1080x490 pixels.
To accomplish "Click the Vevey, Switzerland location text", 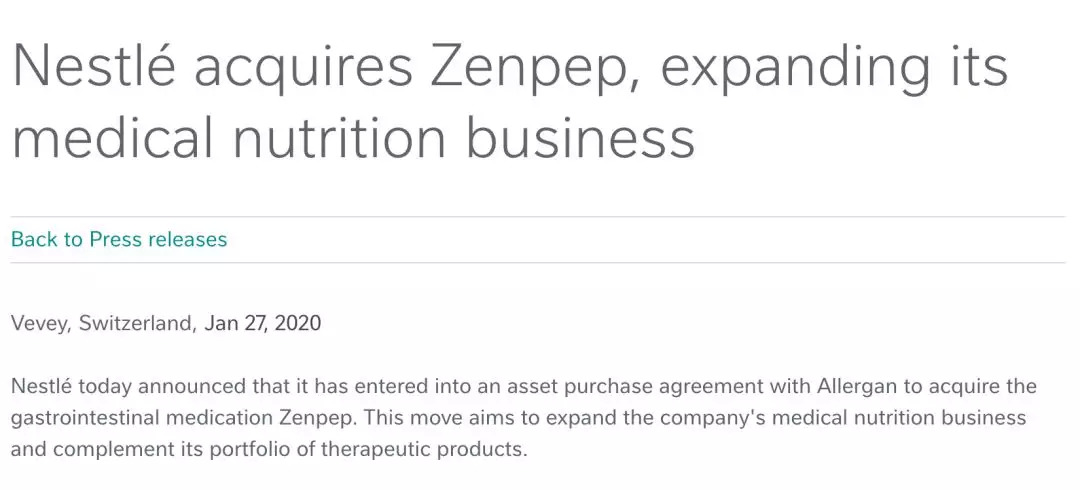I will click(x=102, y=324).
